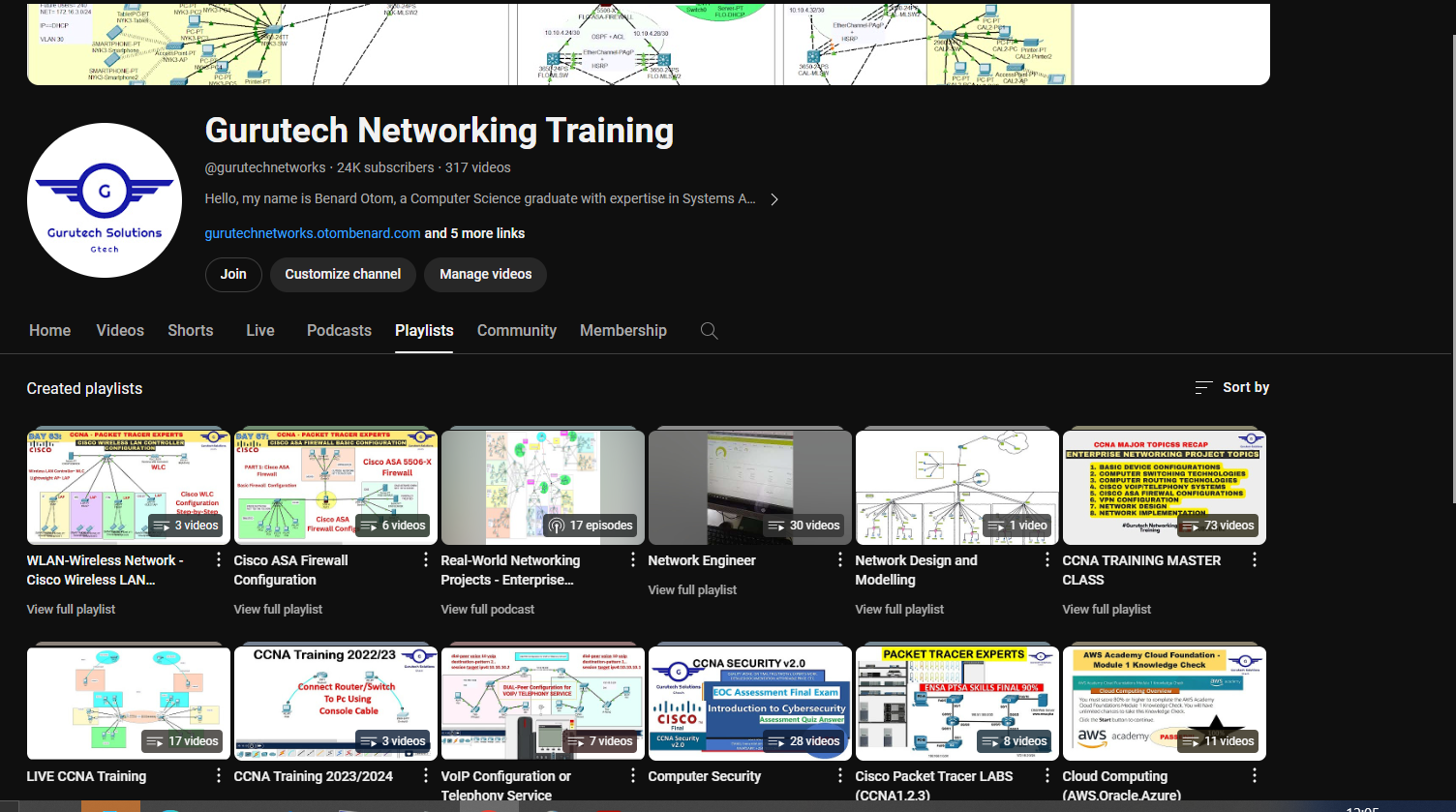Click the Manage videos button
The image size is (1456, 812).
[x=485, y=275]
